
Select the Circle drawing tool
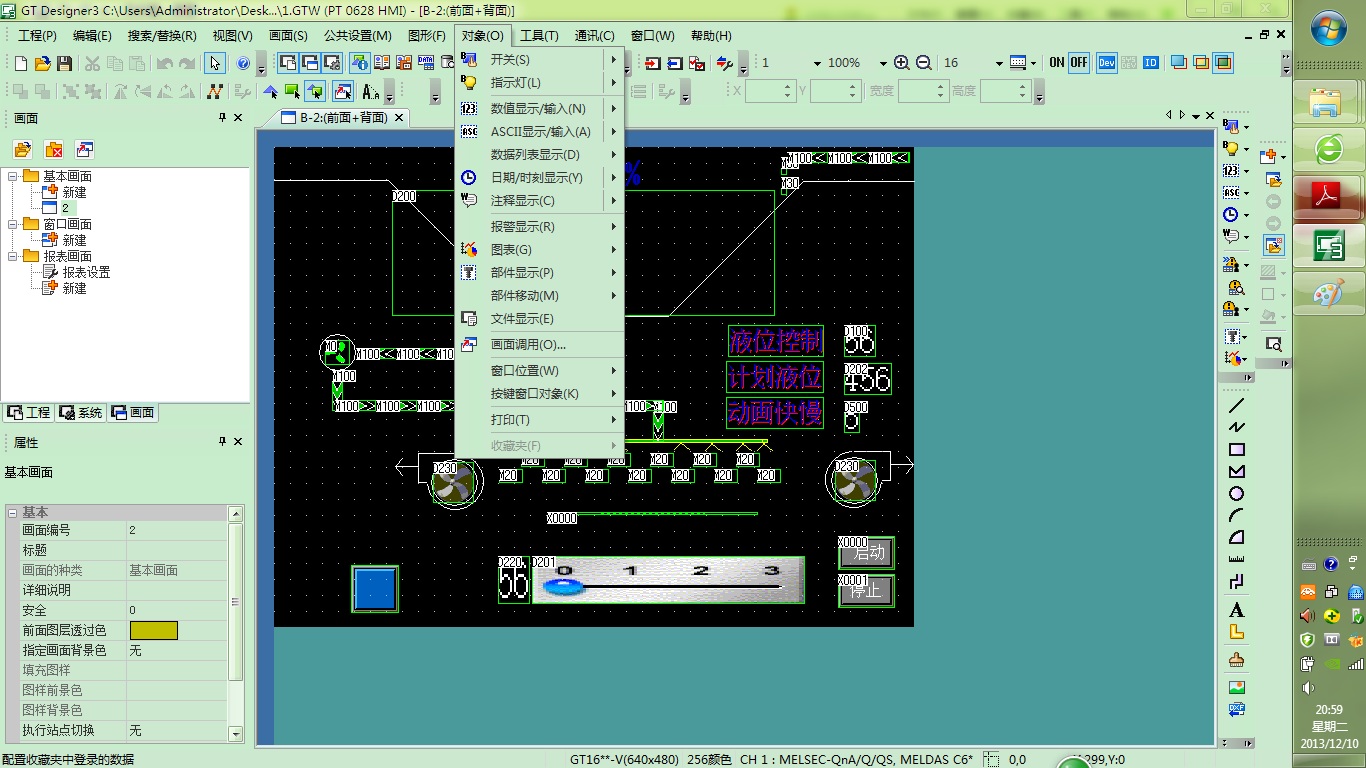pos(1237,494)
